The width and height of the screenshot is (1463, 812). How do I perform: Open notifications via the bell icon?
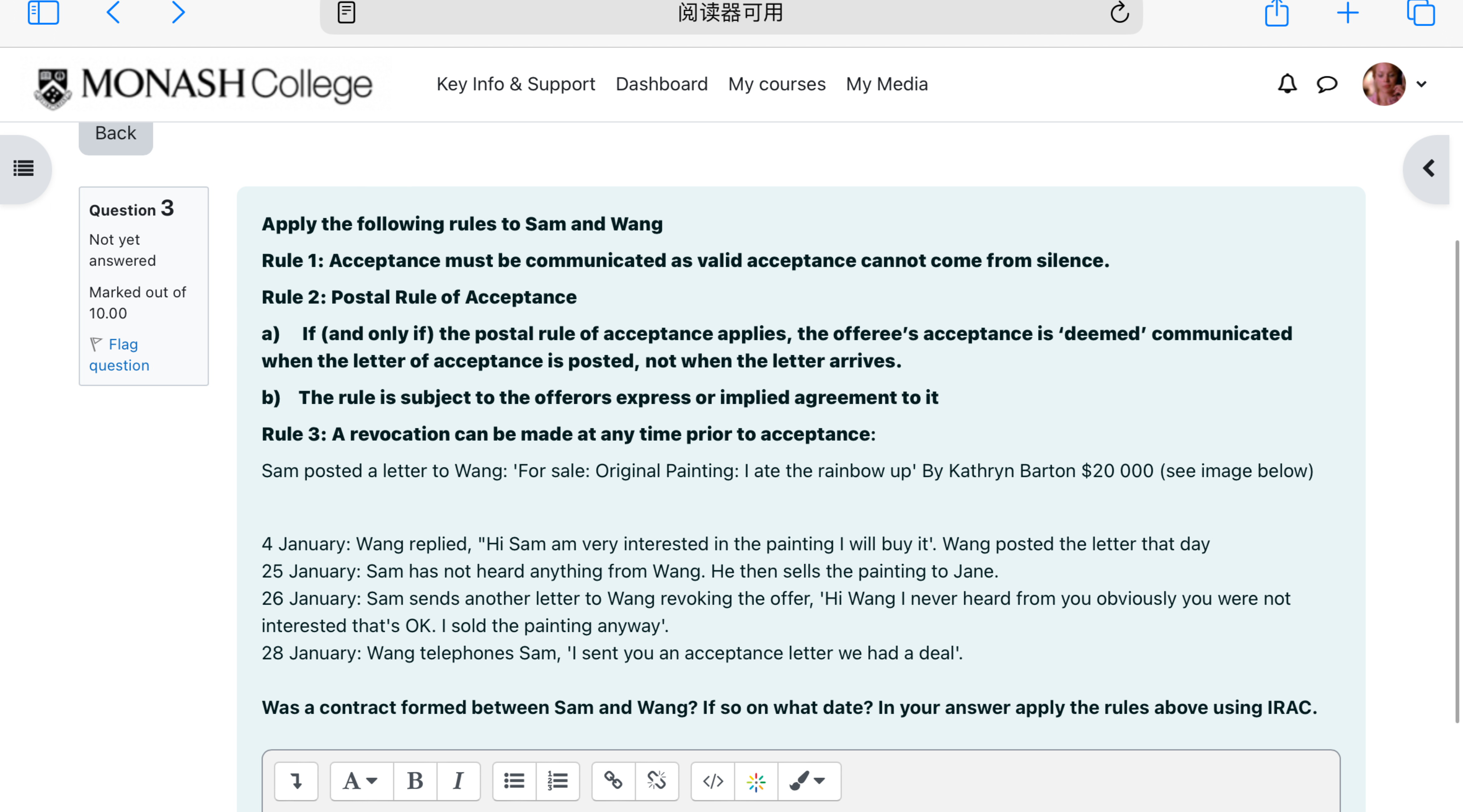click(1287, 84)
